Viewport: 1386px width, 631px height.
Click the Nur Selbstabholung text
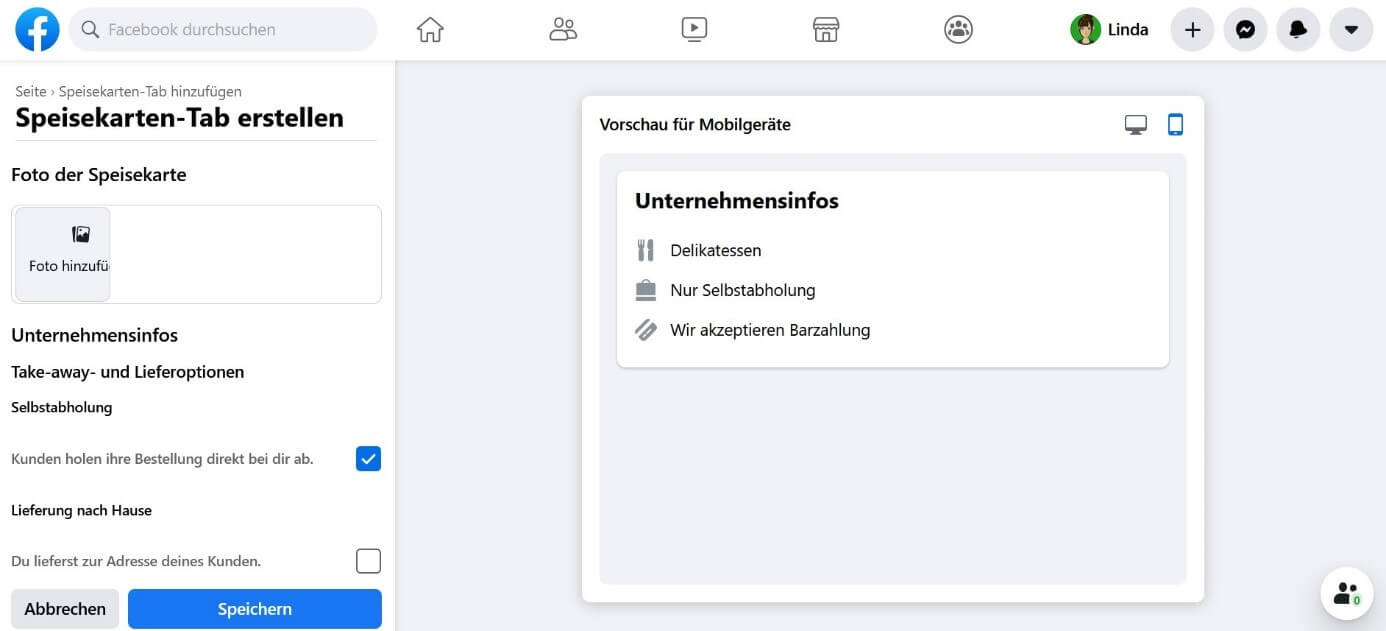[x=743, y=290]
